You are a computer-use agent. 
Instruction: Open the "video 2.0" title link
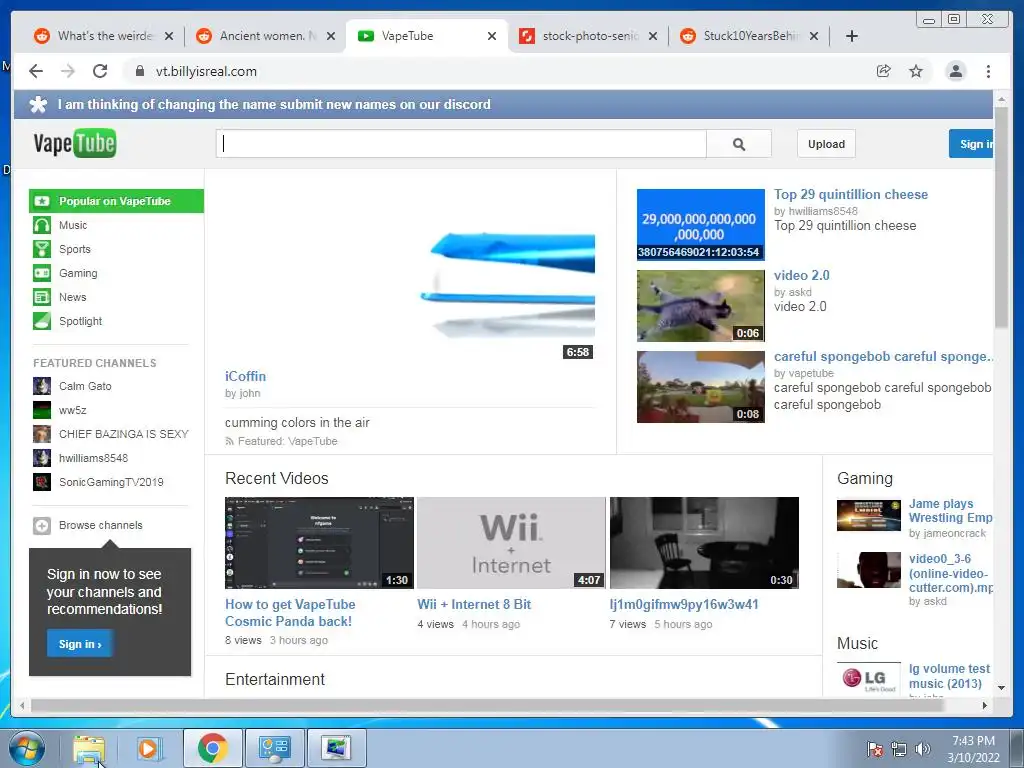802,276
